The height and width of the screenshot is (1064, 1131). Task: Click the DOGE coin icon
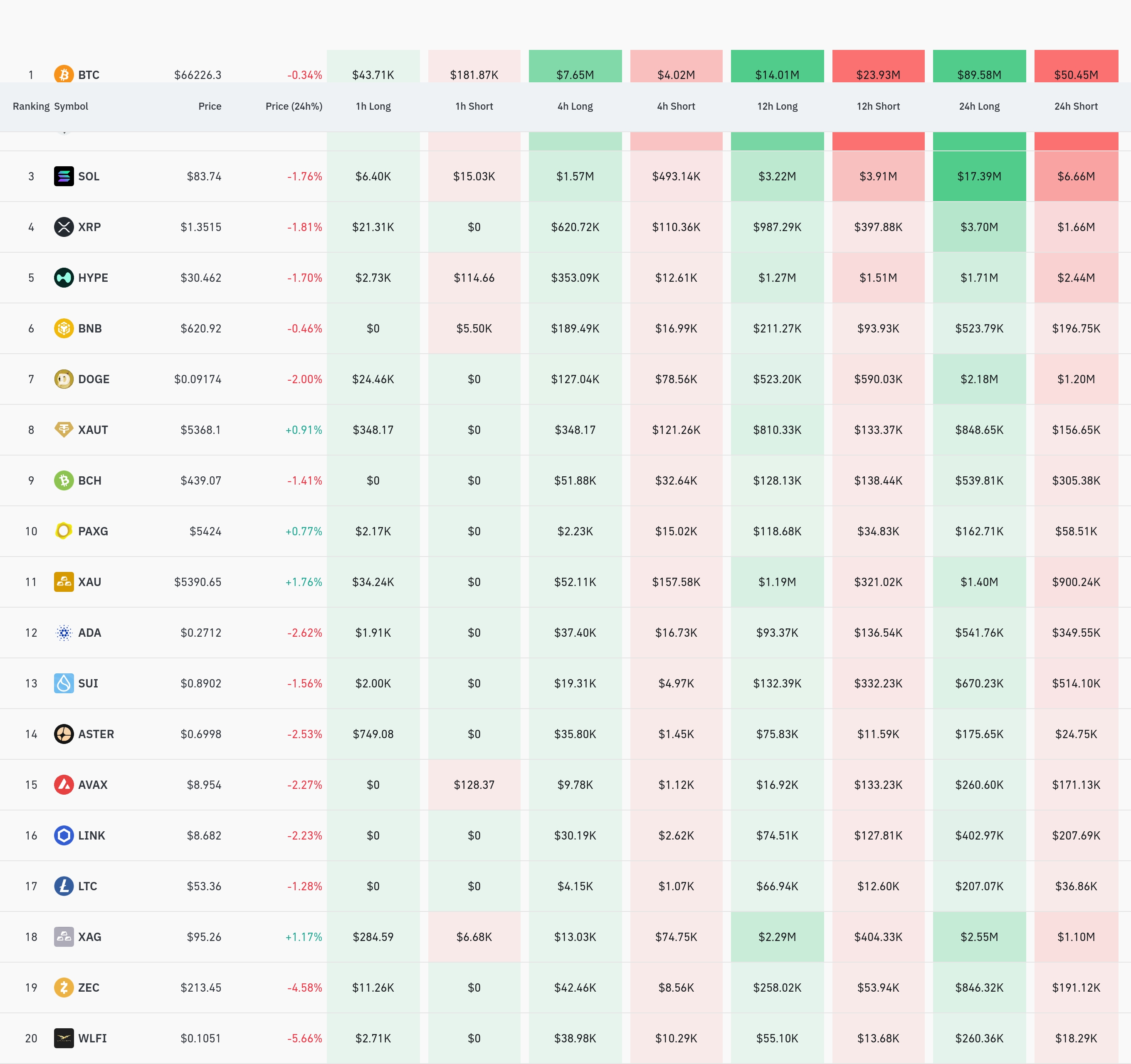(64, 379)
